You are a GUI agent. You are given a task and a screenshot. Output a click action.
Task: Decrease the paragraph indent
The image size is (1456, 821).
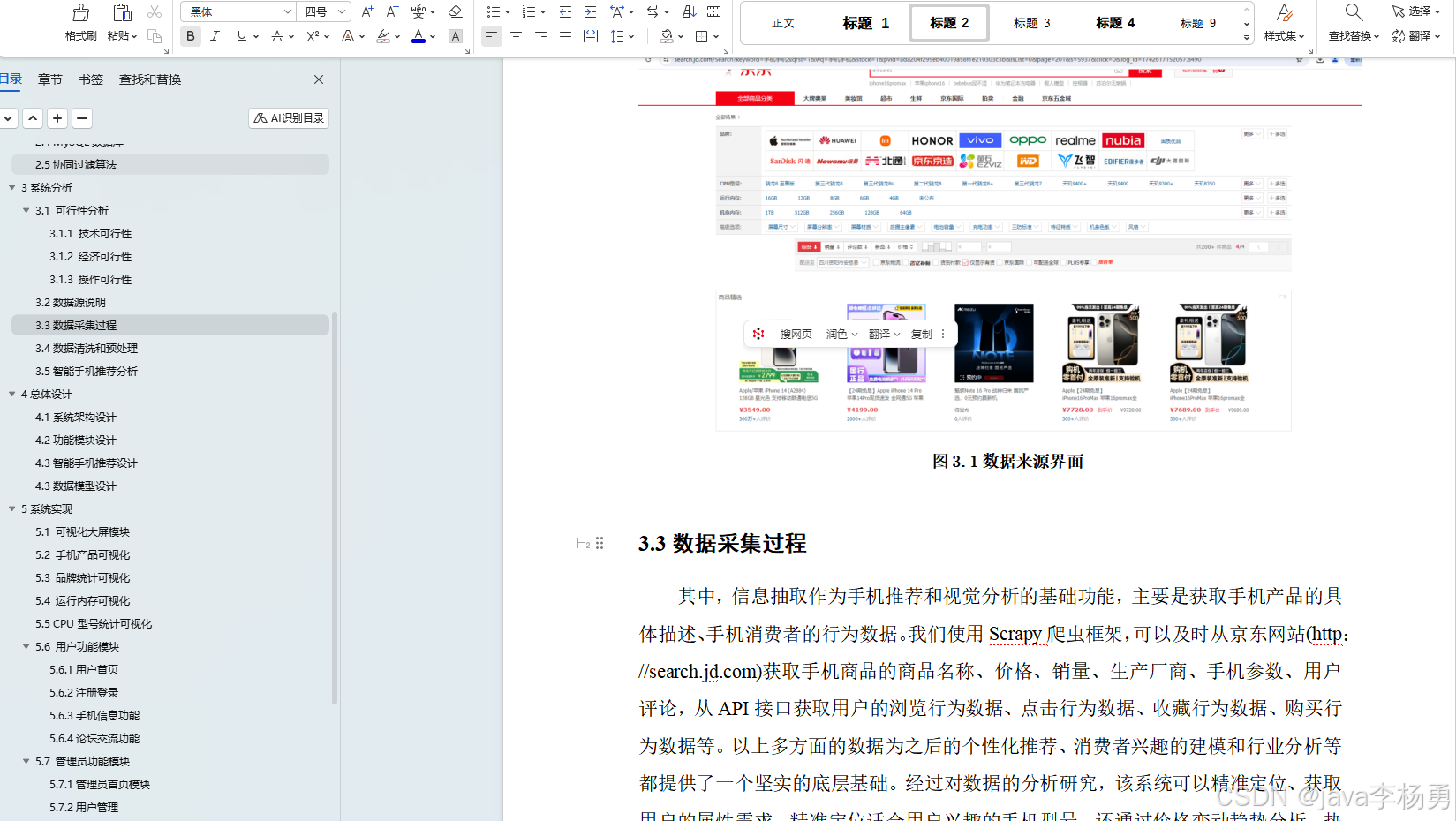[x=566, y=11]
